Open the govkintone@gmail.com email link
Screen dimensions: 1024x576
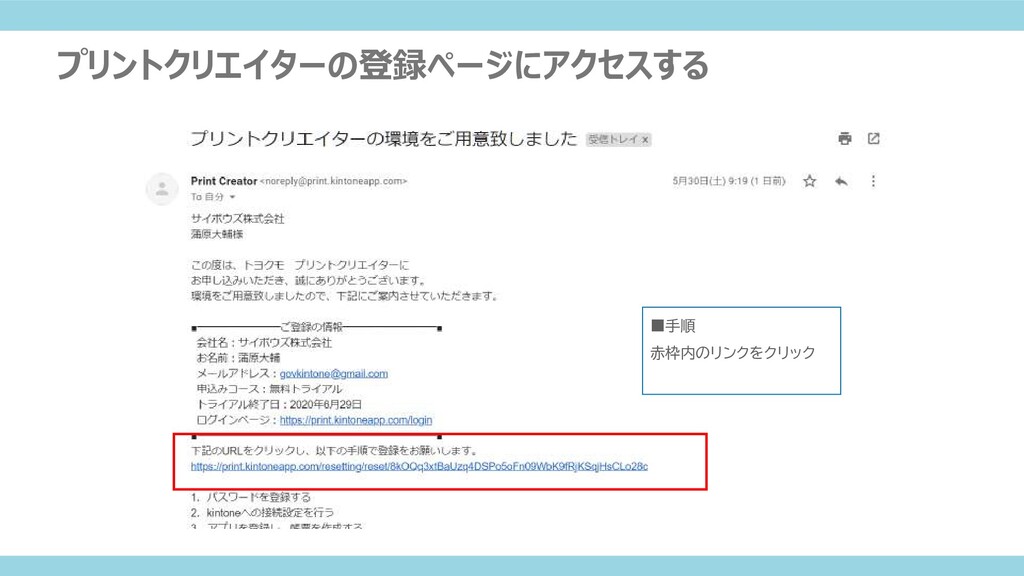click(x=334, y=374)
